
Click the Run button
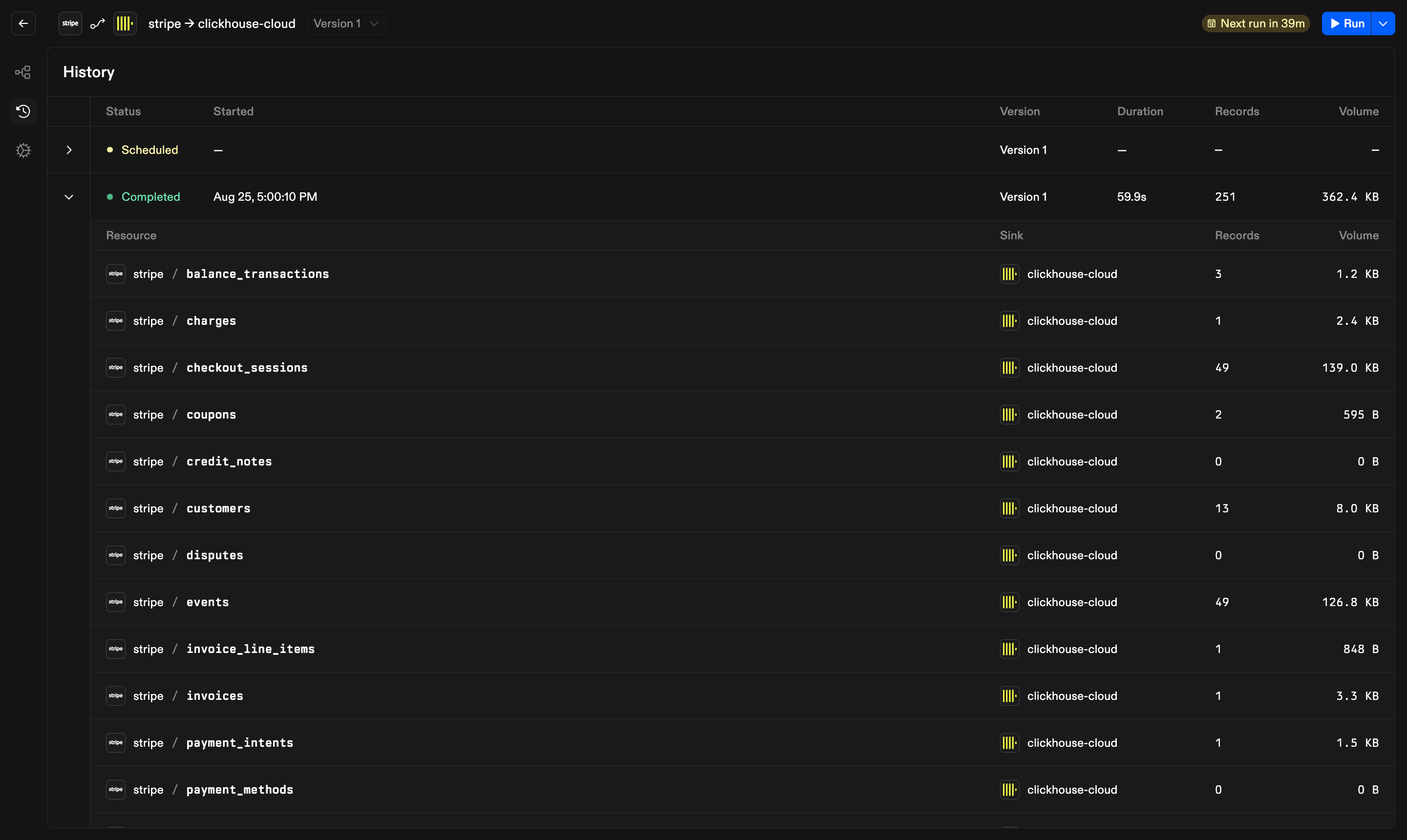(1346, 23)
